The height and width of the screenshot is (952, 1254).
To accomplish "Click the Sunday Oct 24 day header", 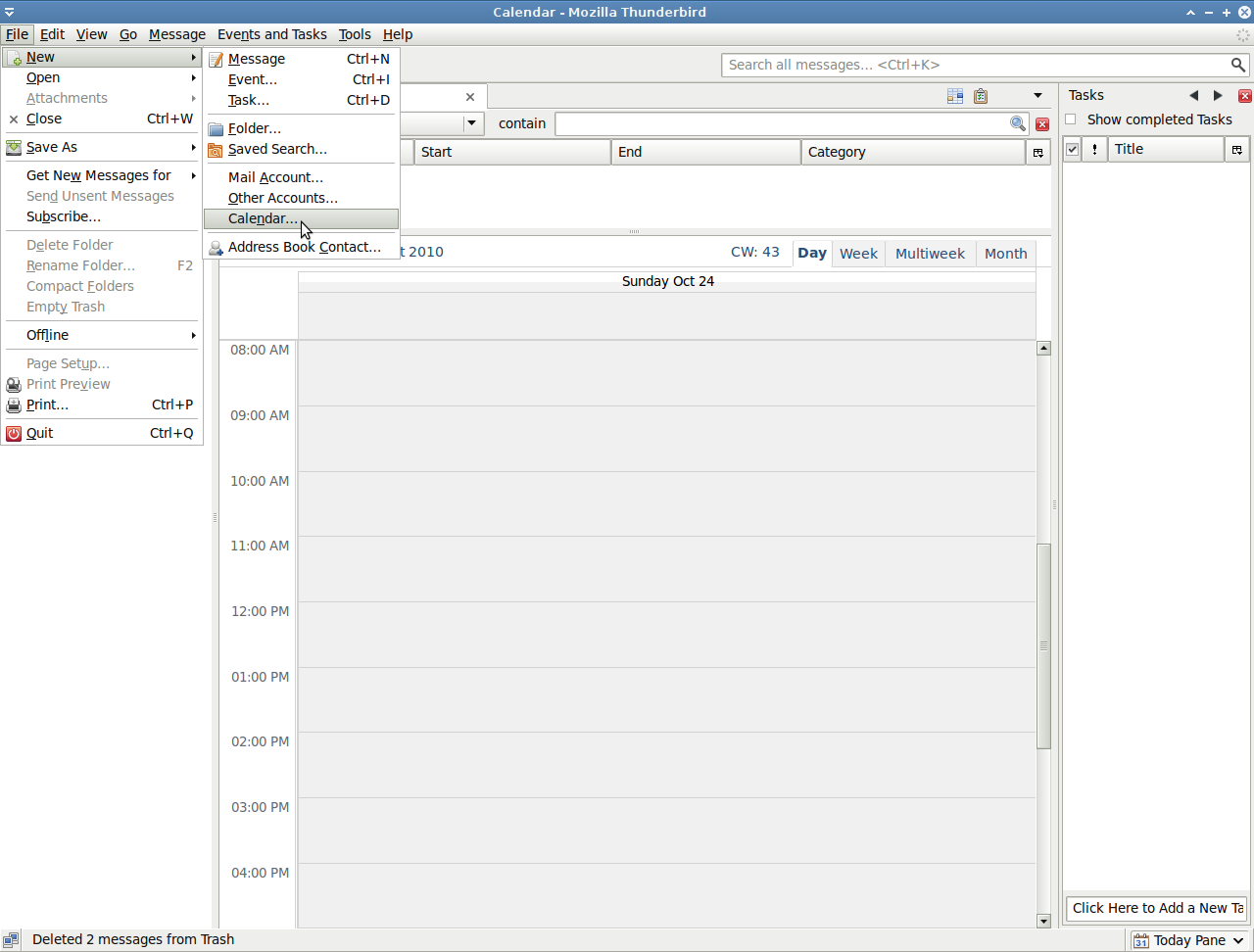I will (x=667, y=281).
